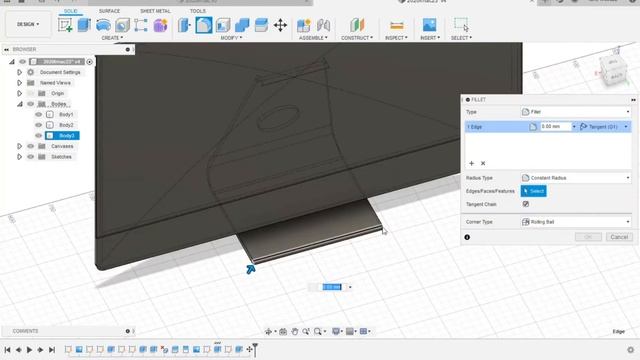Switch to the TOOLS tab
Screen dimensions: 640x360
point(198,11)
